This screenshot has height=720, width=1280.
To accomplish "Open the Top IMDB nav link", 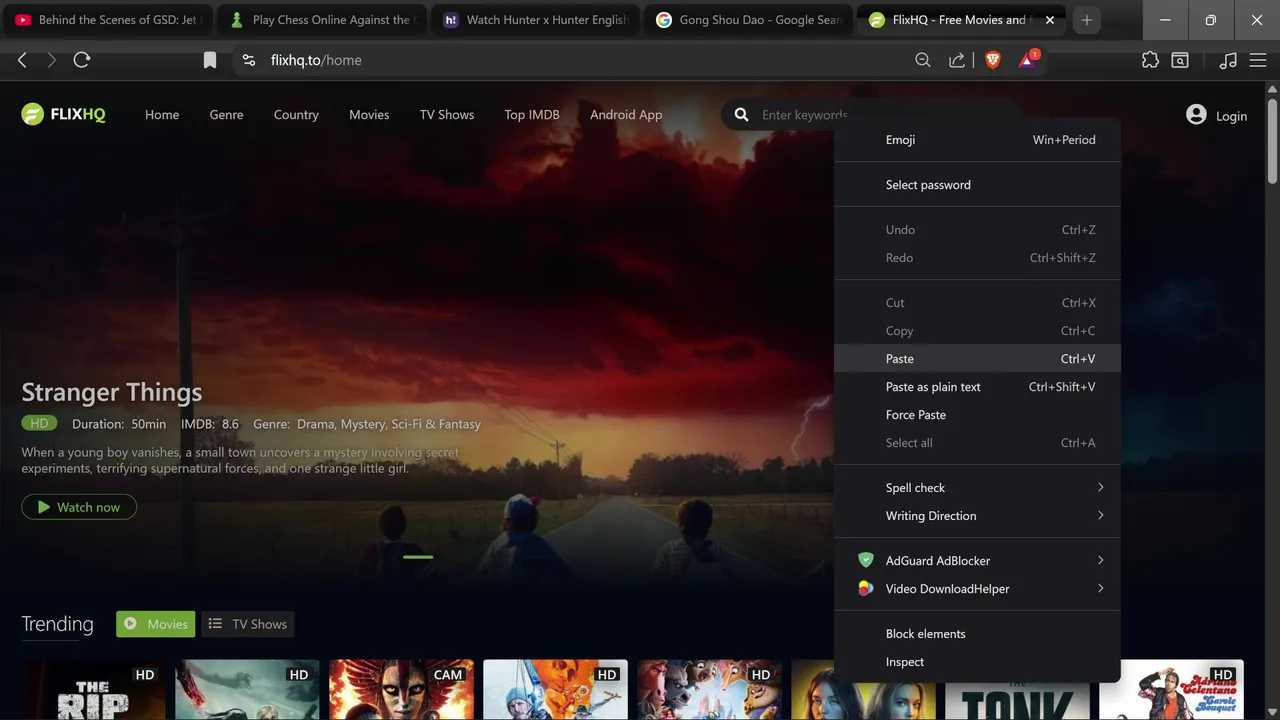I will click(x=532, y=115).
